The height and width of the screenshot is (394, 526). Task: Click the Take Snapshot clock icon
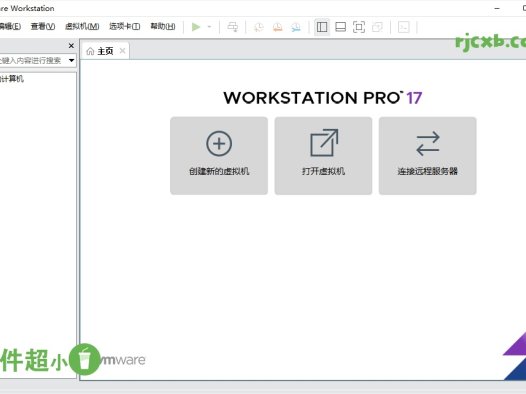point(259,27)
